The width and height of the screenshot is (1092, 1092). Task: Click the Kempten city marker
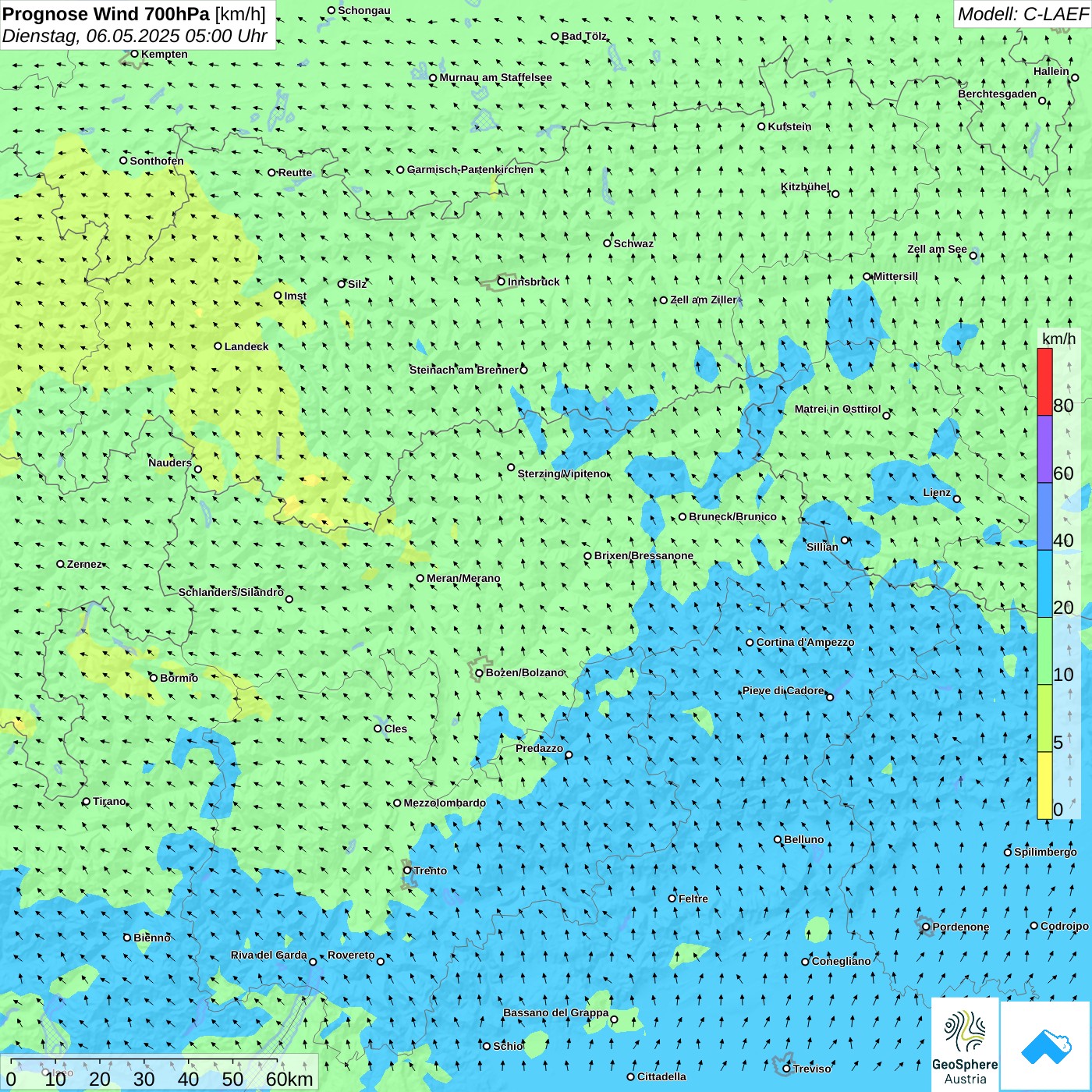tap(134, 54)
